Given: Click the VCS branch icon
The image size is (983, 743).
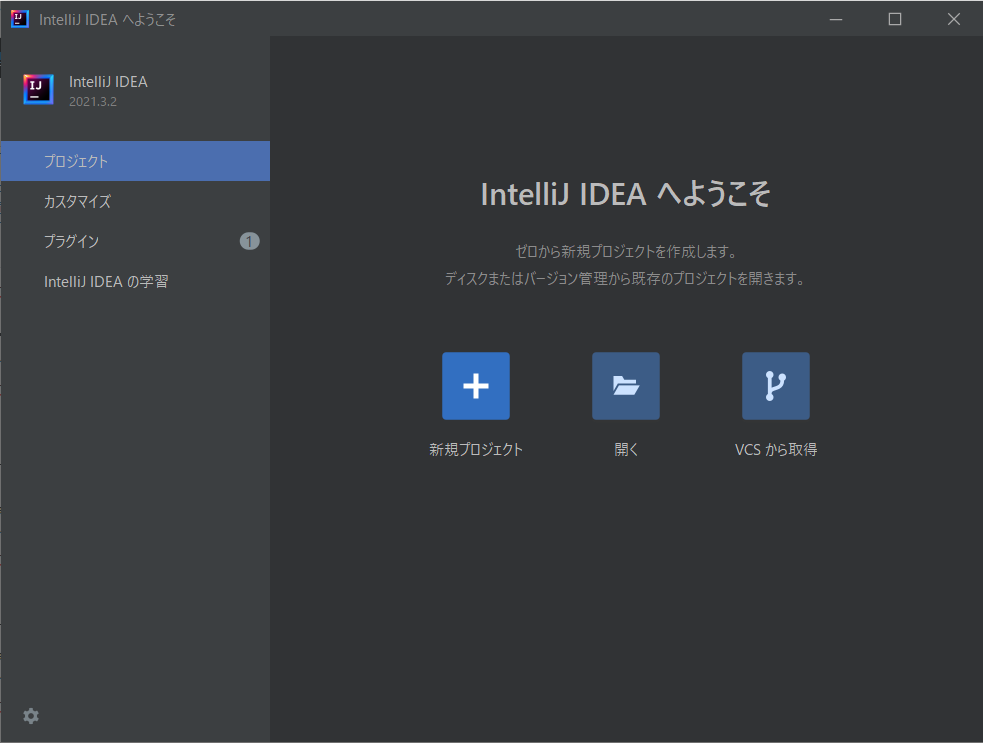Looking at the screenshot, I should 775,386.
